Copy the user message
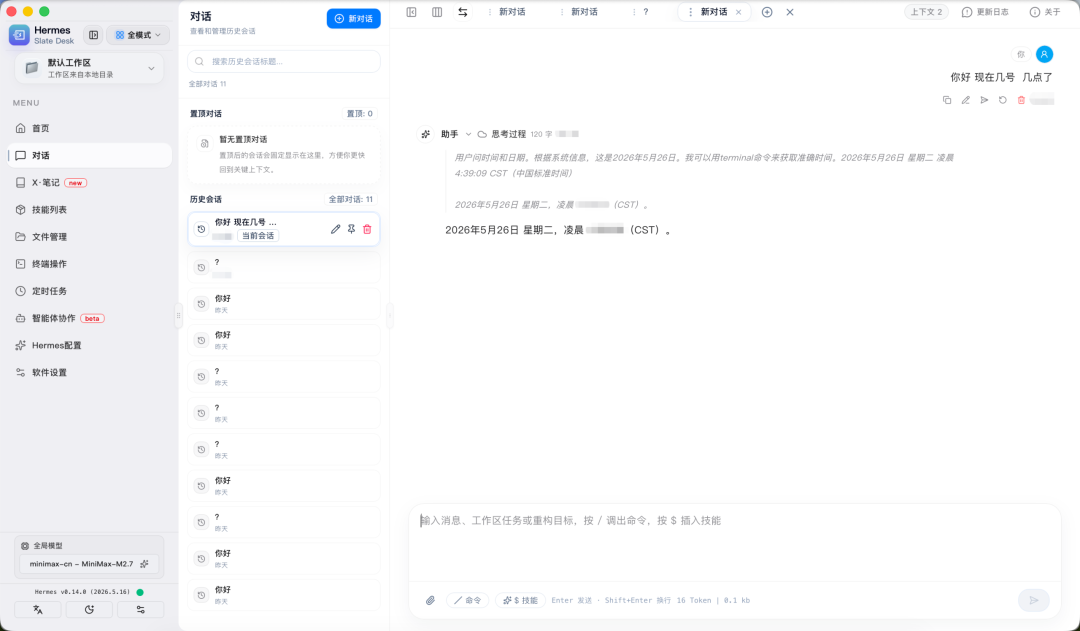1080x631 pixels. click(947, 100)
